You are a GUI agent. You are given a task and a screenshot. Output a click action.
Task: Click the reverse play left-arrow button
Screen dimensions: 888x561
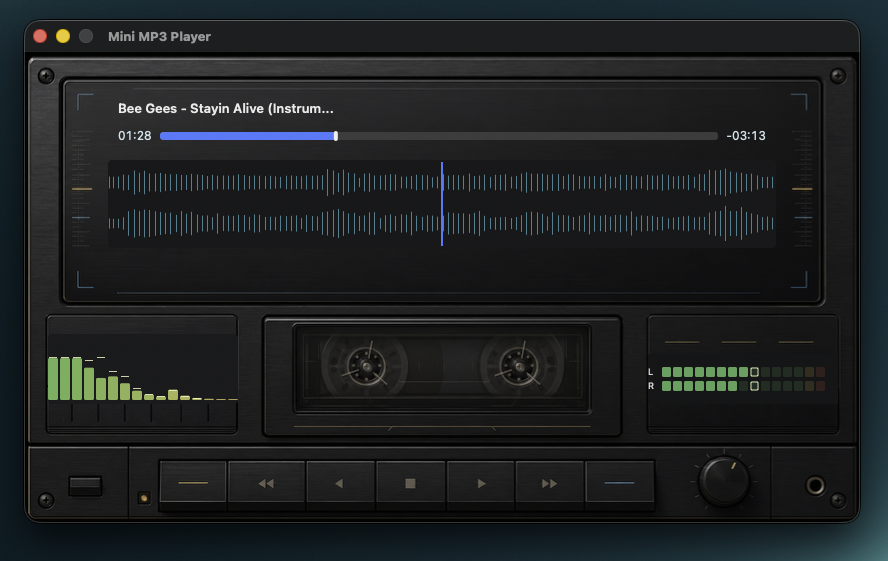pyautogui.click(x=340, y=482)
